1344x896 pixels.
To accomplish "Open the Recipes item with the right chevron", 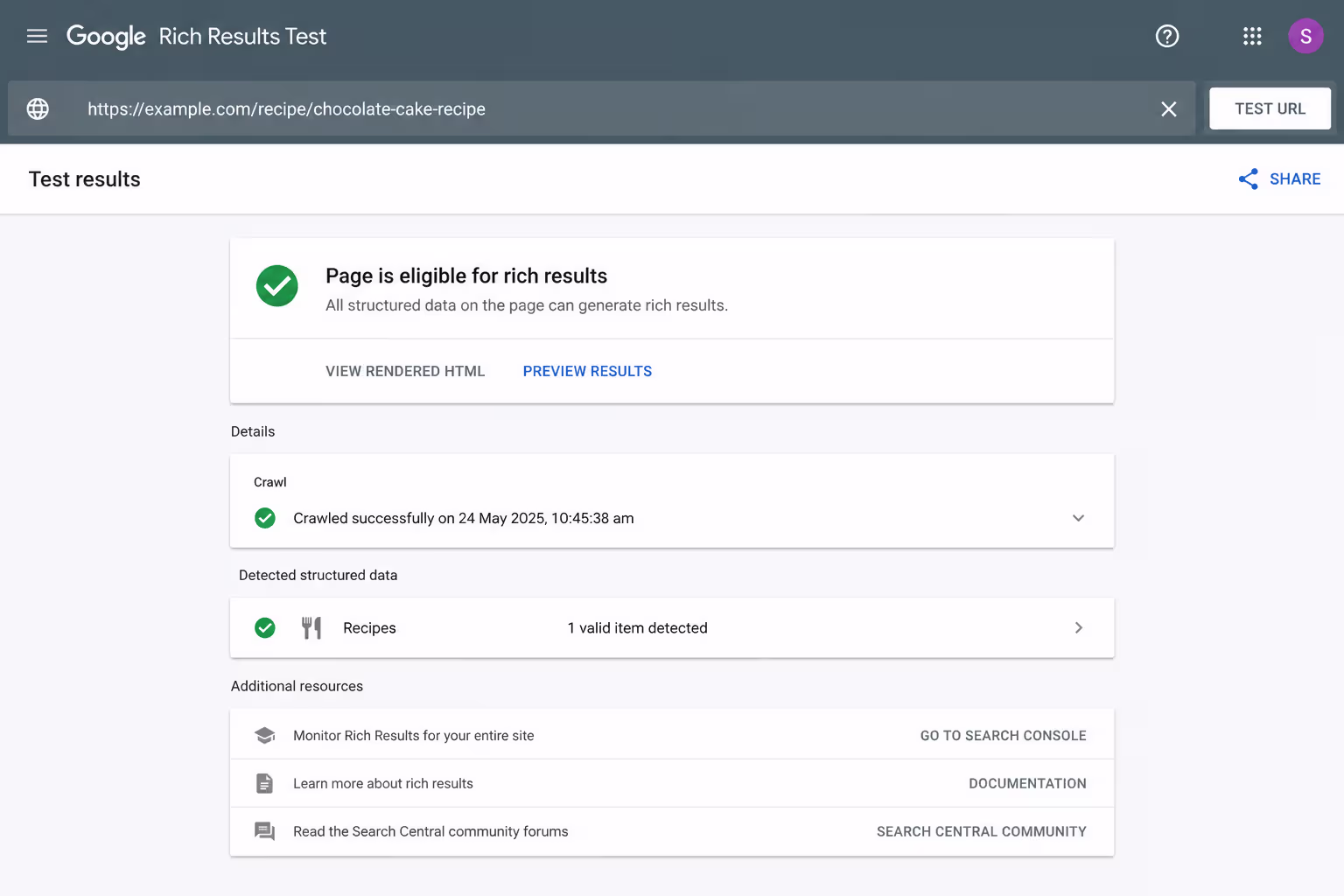I will point(1079,627).
